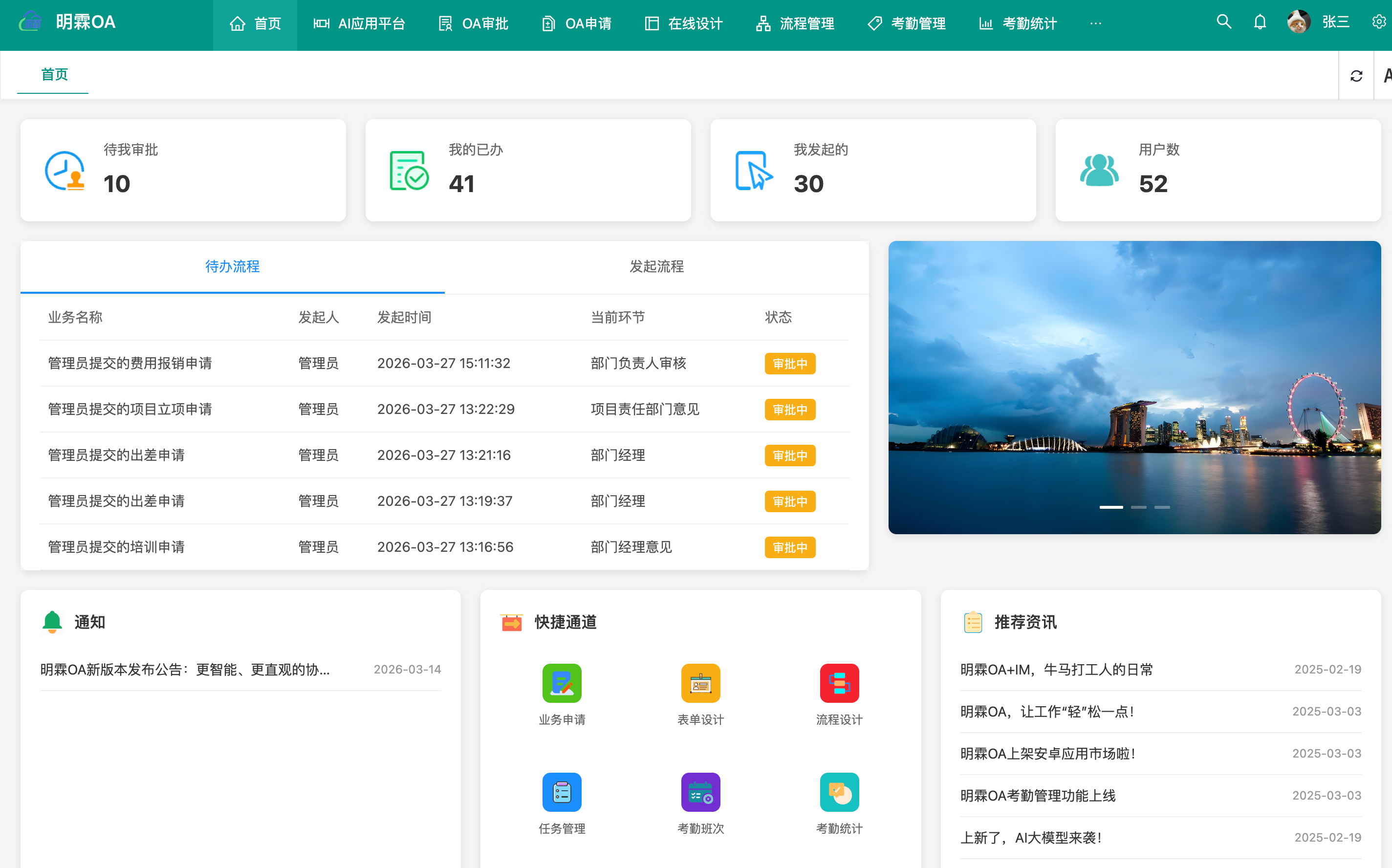Click the user avatar picture

click(x=1299, y=22)
